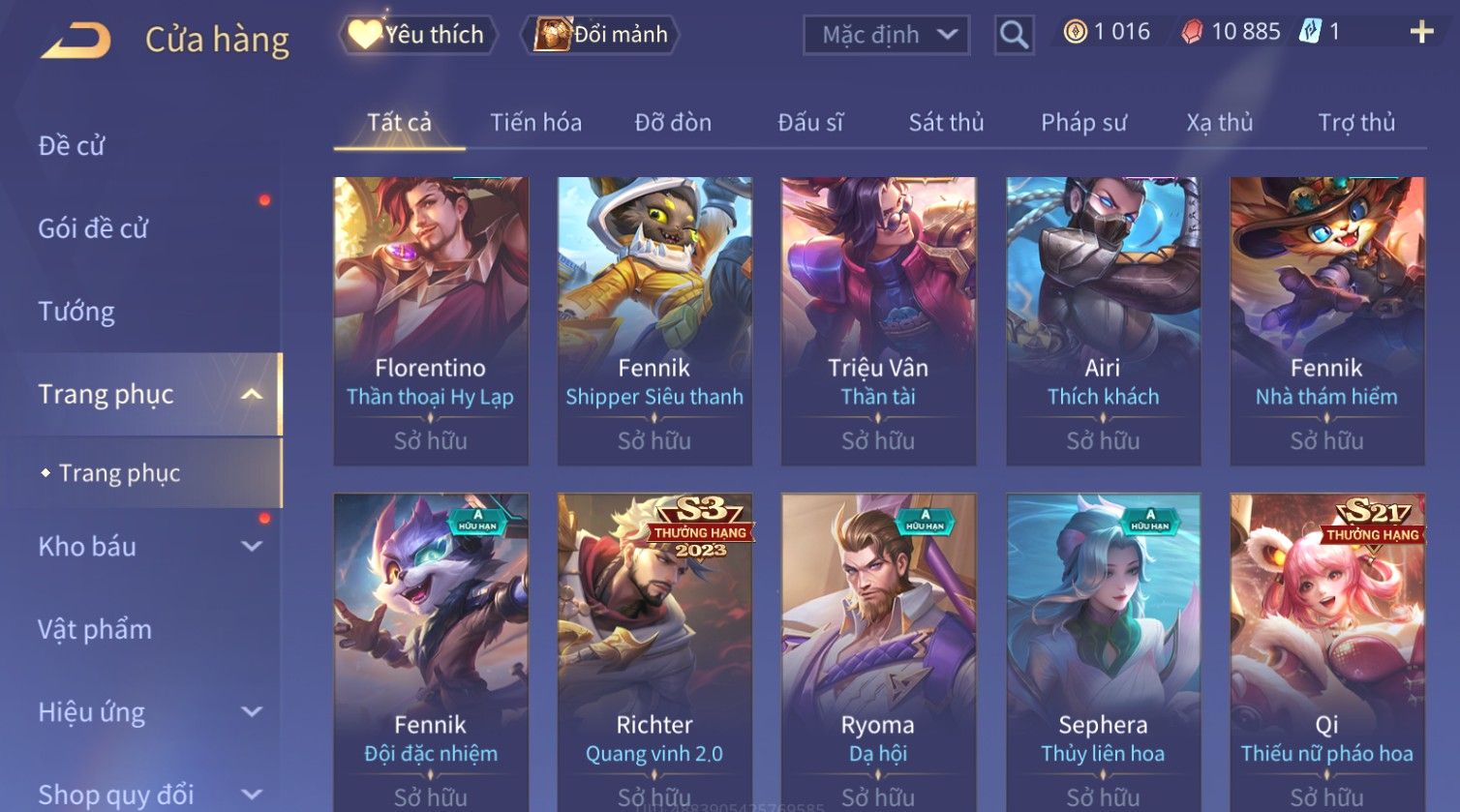Image resolution: width=1460 pixels, height=812 pixels.
Task: Expand the Kho báu sidebar section
Action: point(252,546)
